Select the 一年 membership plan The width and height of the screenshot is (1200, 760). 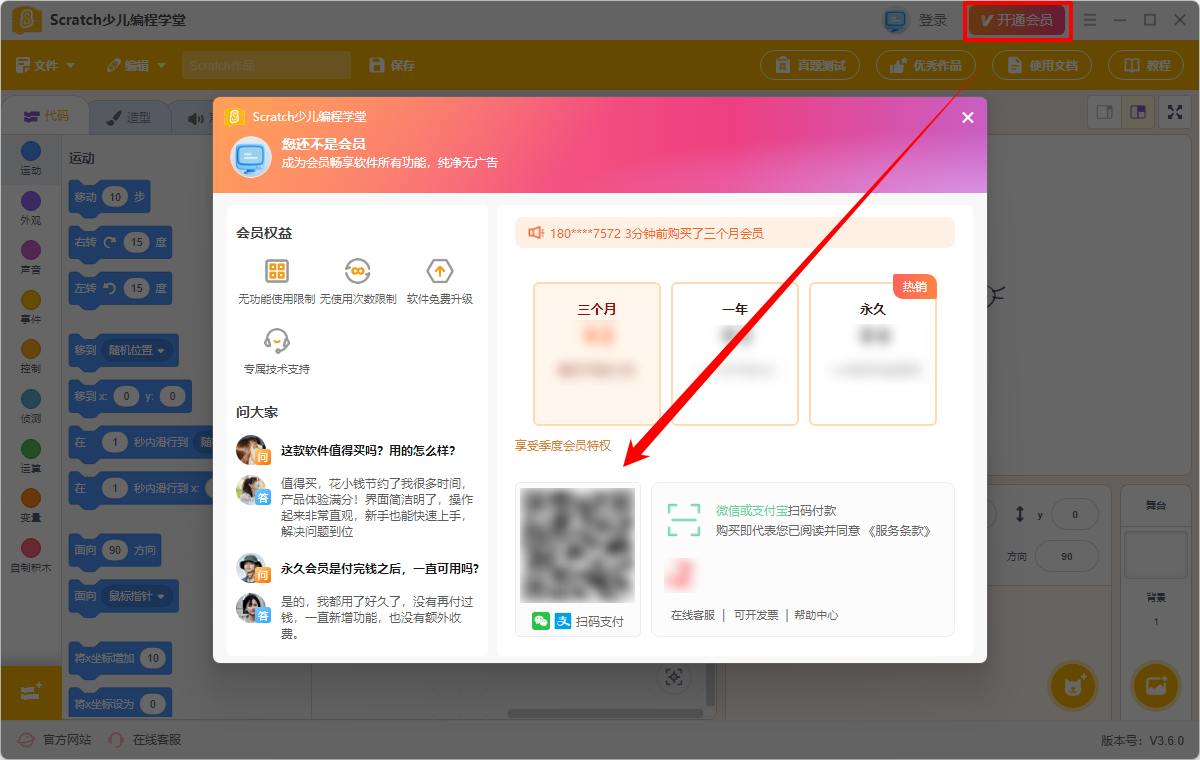pos(735,354)
